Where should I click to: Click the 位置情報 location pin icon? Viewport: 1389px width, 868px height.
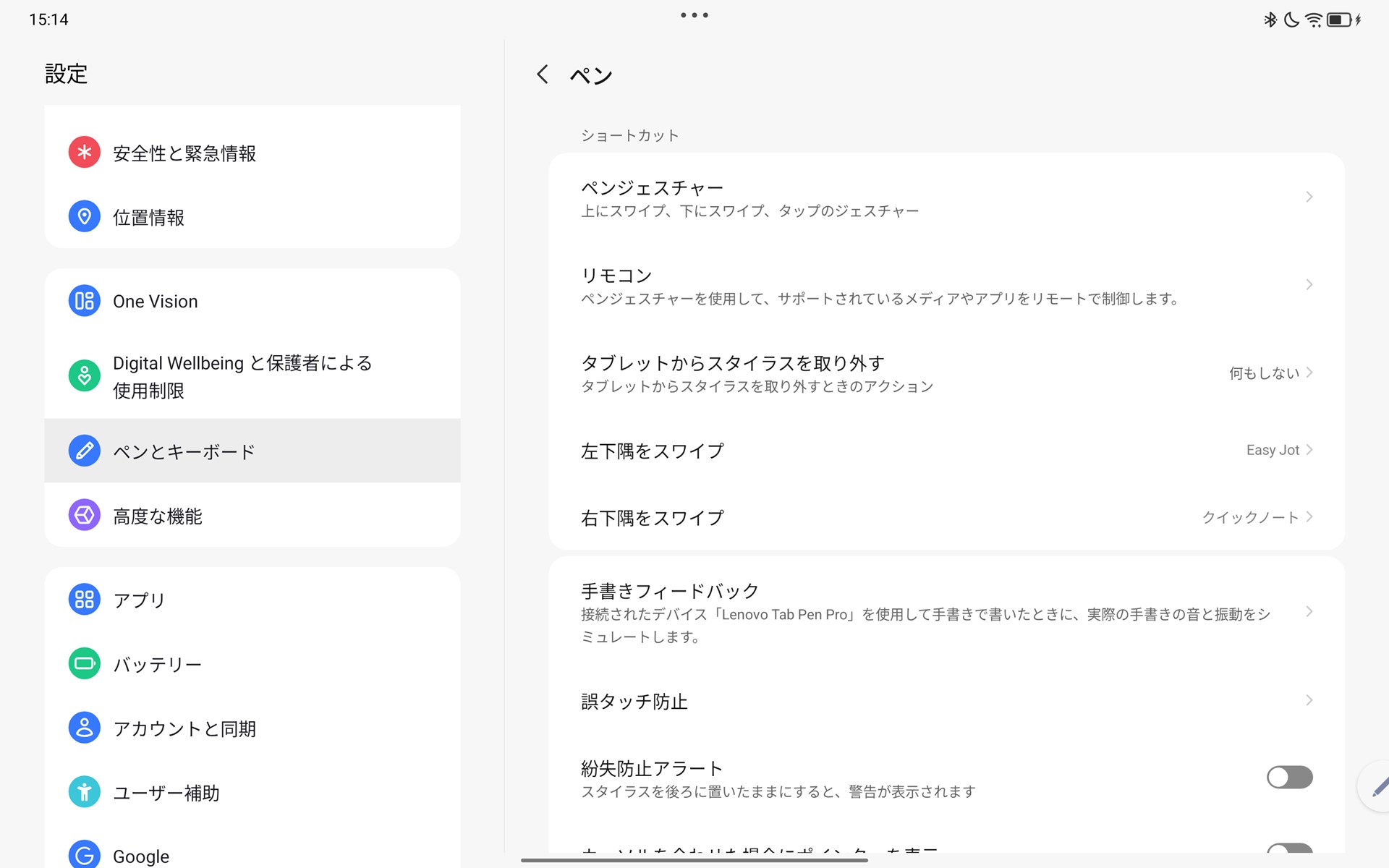tap(84, 216)
